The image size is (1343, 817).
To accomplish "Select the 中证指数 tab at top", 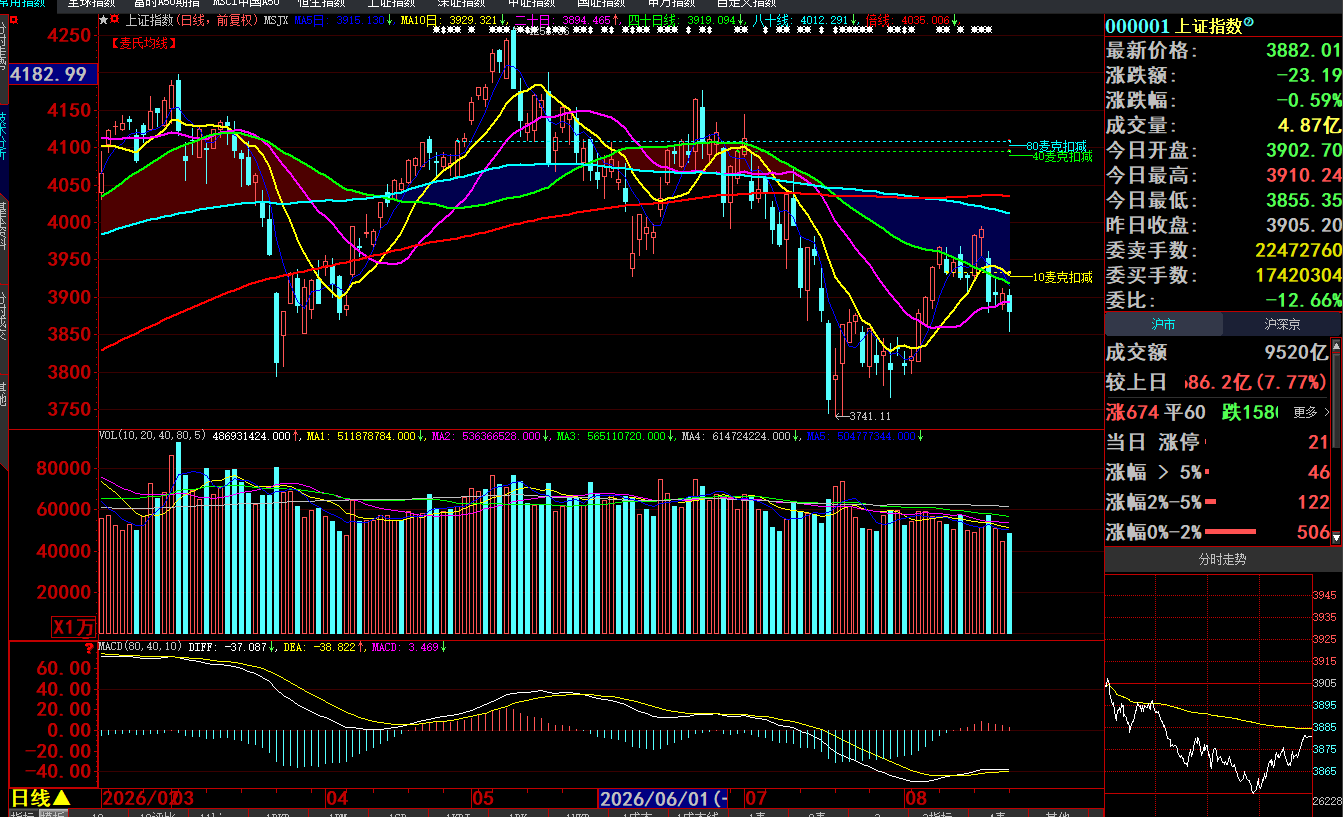I will tap(530, 4).
